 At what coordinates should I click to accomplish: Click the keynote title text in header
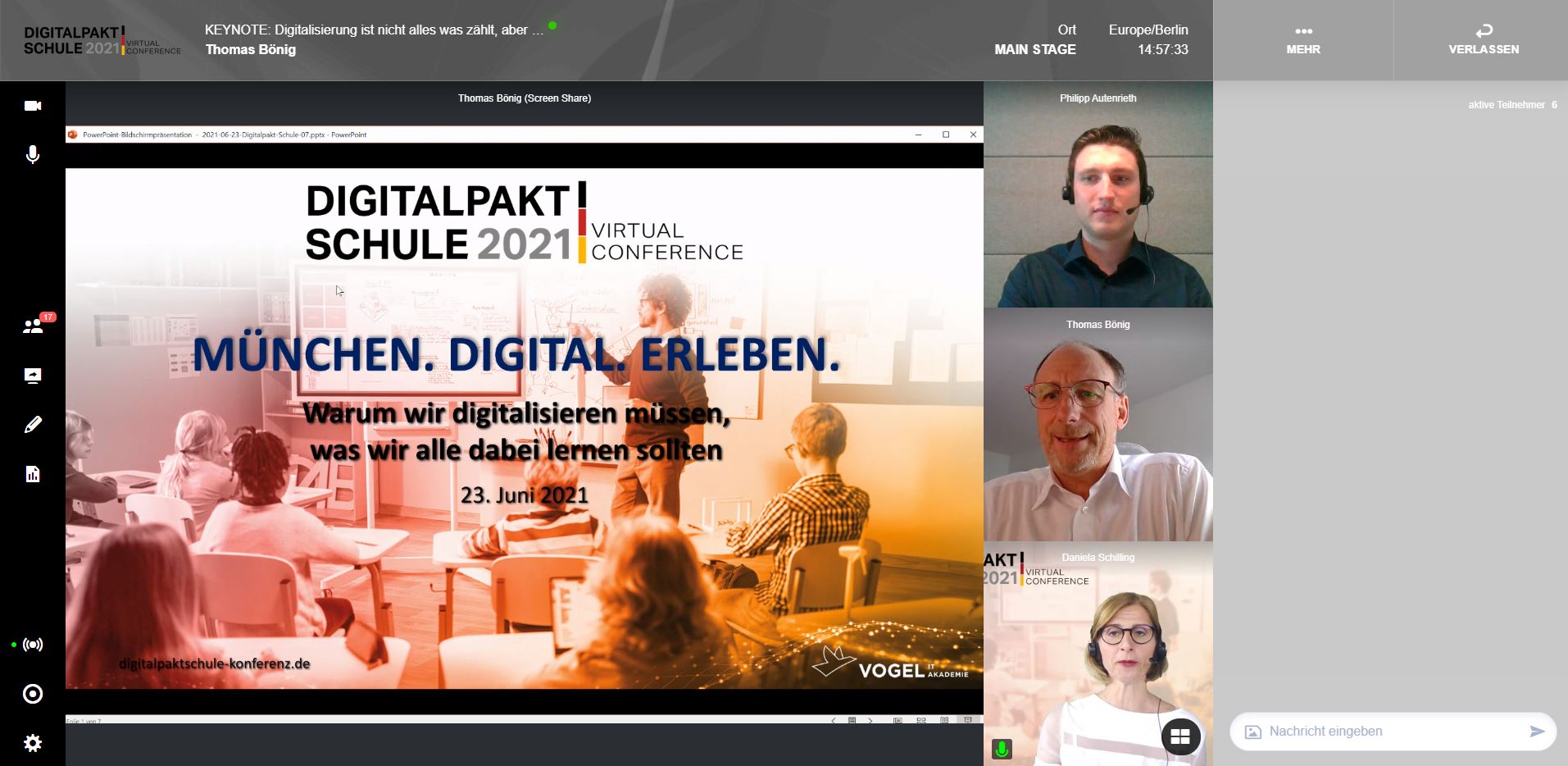click(x=374, y=30)
